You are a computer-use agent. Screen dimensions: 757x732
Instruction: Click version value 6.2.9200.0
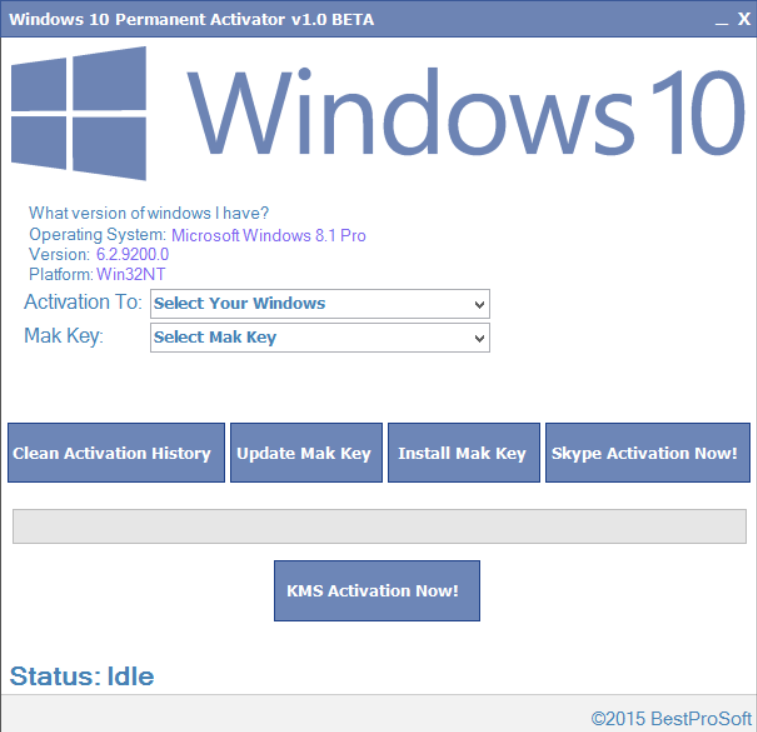point(133,254)
